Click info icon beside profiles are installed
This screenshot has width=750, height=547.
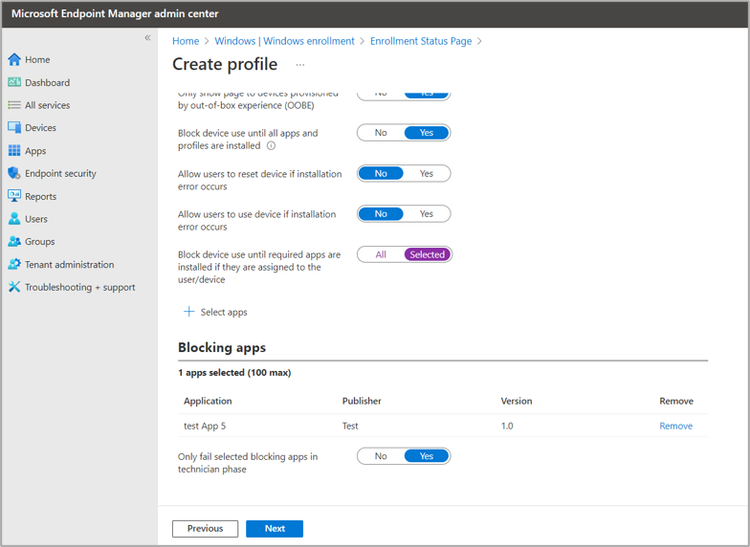(x=271, y=146)
